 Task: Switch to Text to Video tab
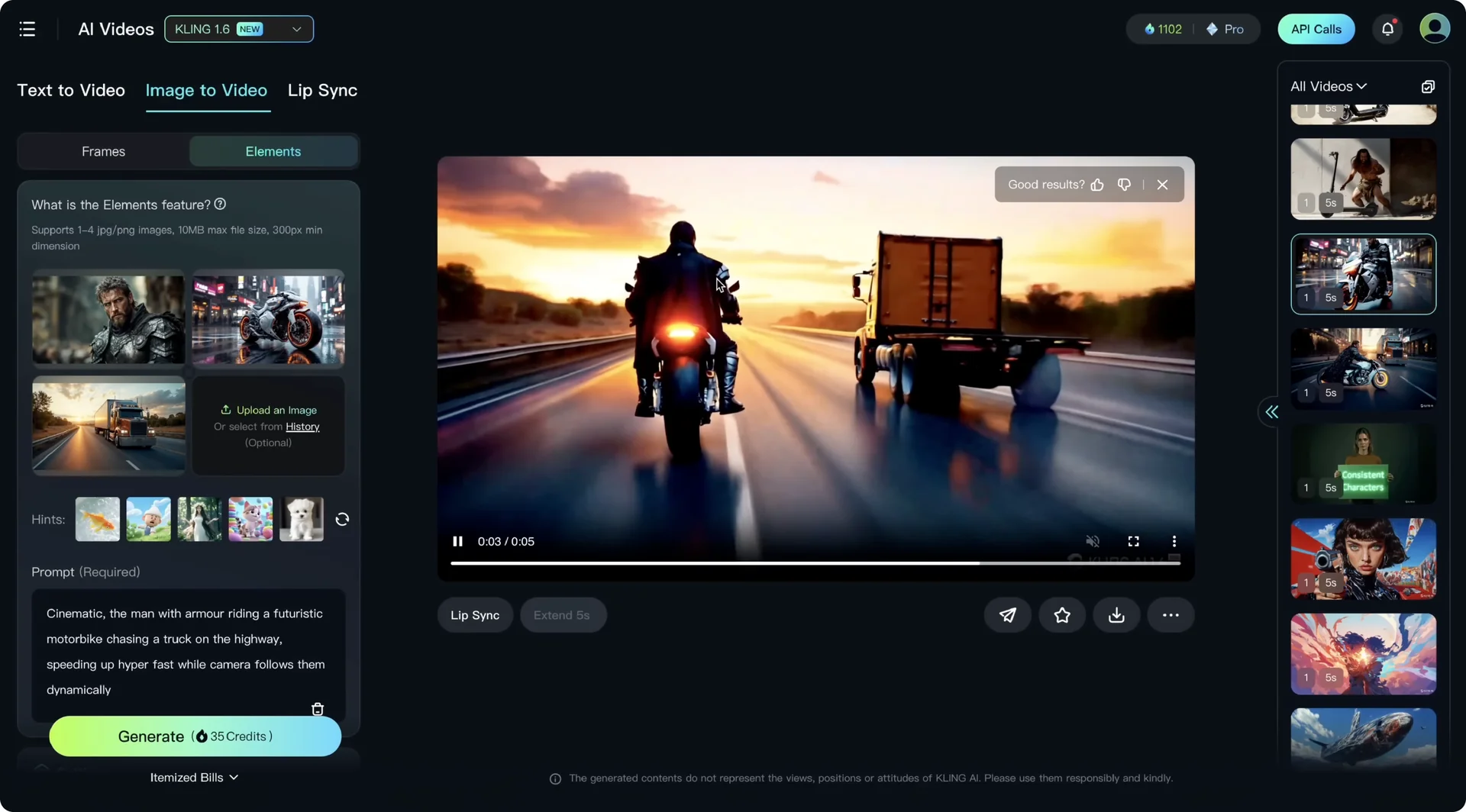pyautogui.click(x=71, y=90)
